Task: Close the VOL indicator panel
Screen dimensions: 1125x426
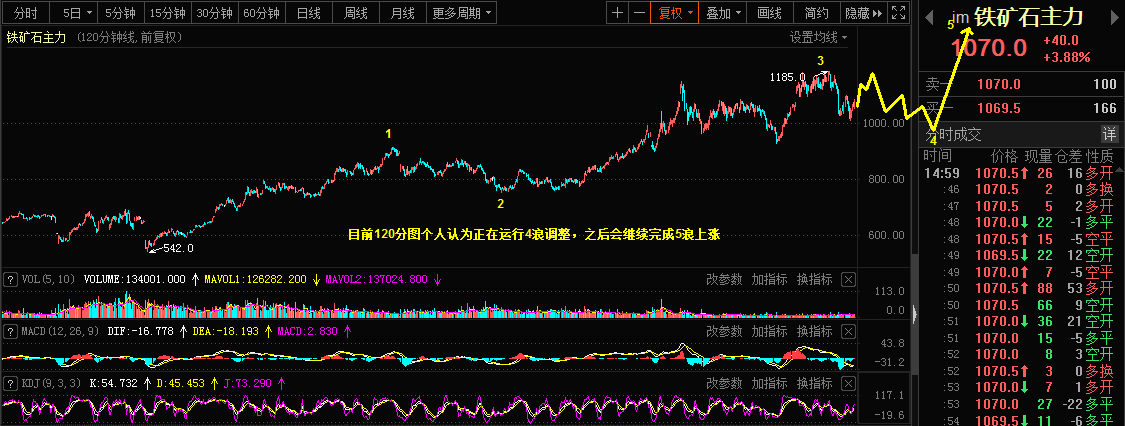Action: click(x=848, y=280)
